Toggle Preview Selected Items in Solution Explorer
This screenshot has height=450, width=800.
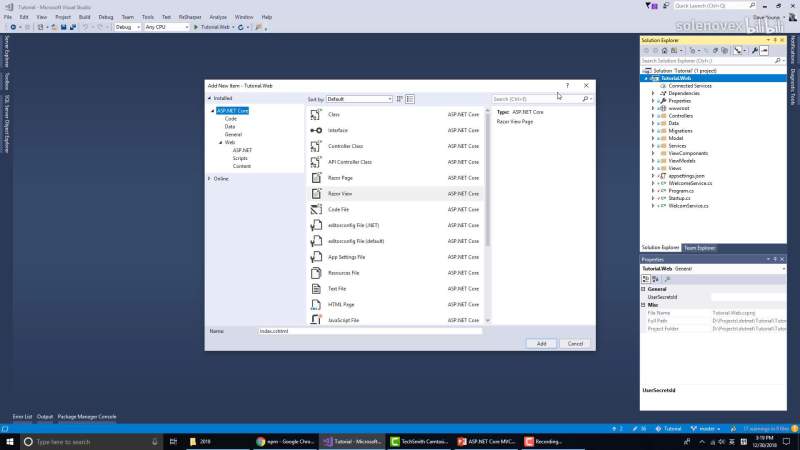(x=764, y=51)
